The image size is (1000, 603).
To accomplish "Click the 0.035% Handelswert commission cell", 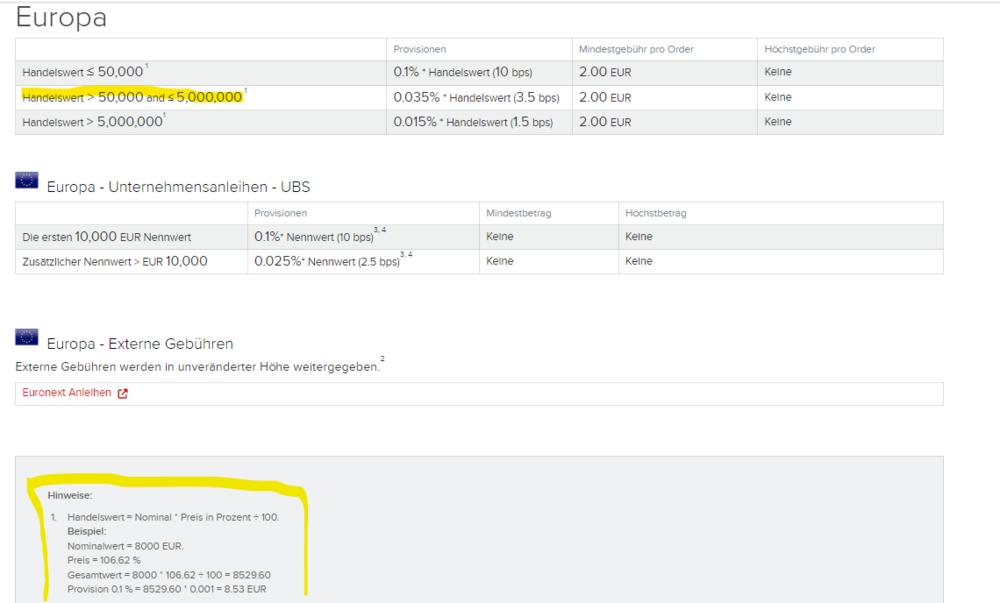I will click(x=476, y=98).
